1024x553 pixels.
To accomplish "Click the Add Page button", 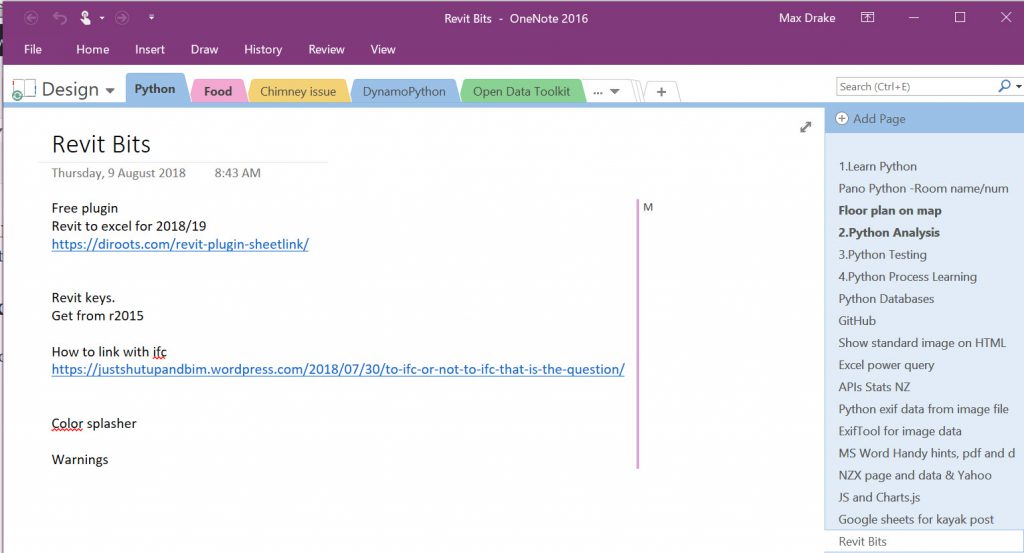I will 872,118.
